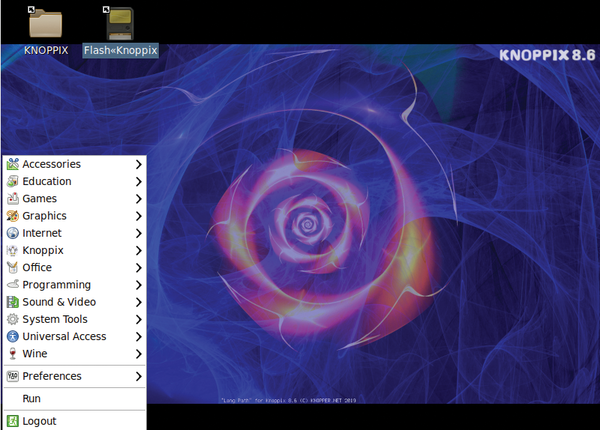Click the Knoppix penguin icon
The height and width of the screenshot is (430, 600).
pos(13,250)
